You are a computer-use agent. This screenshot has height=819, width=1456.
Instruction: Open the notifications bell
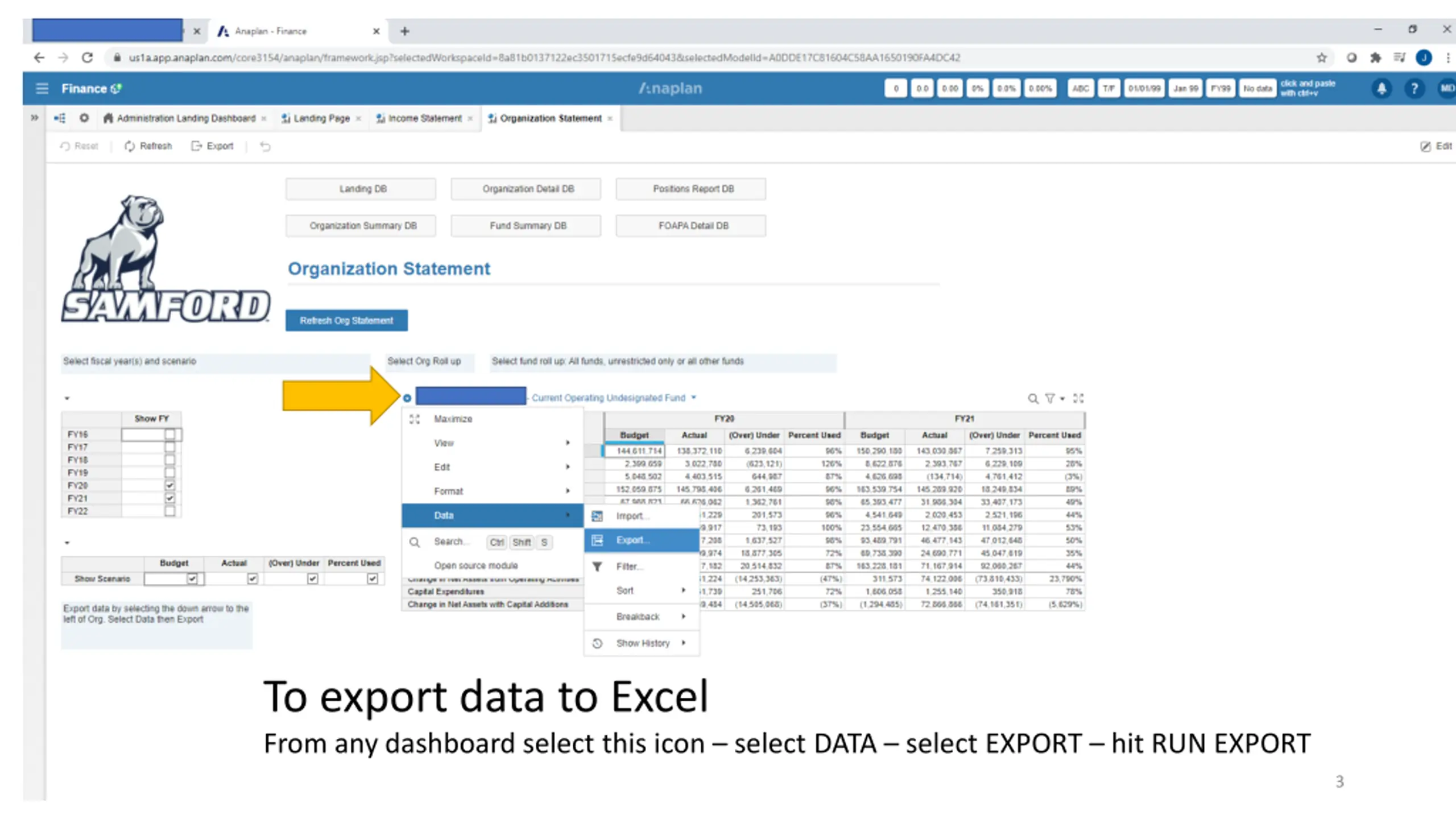(x=1381, y=89)
